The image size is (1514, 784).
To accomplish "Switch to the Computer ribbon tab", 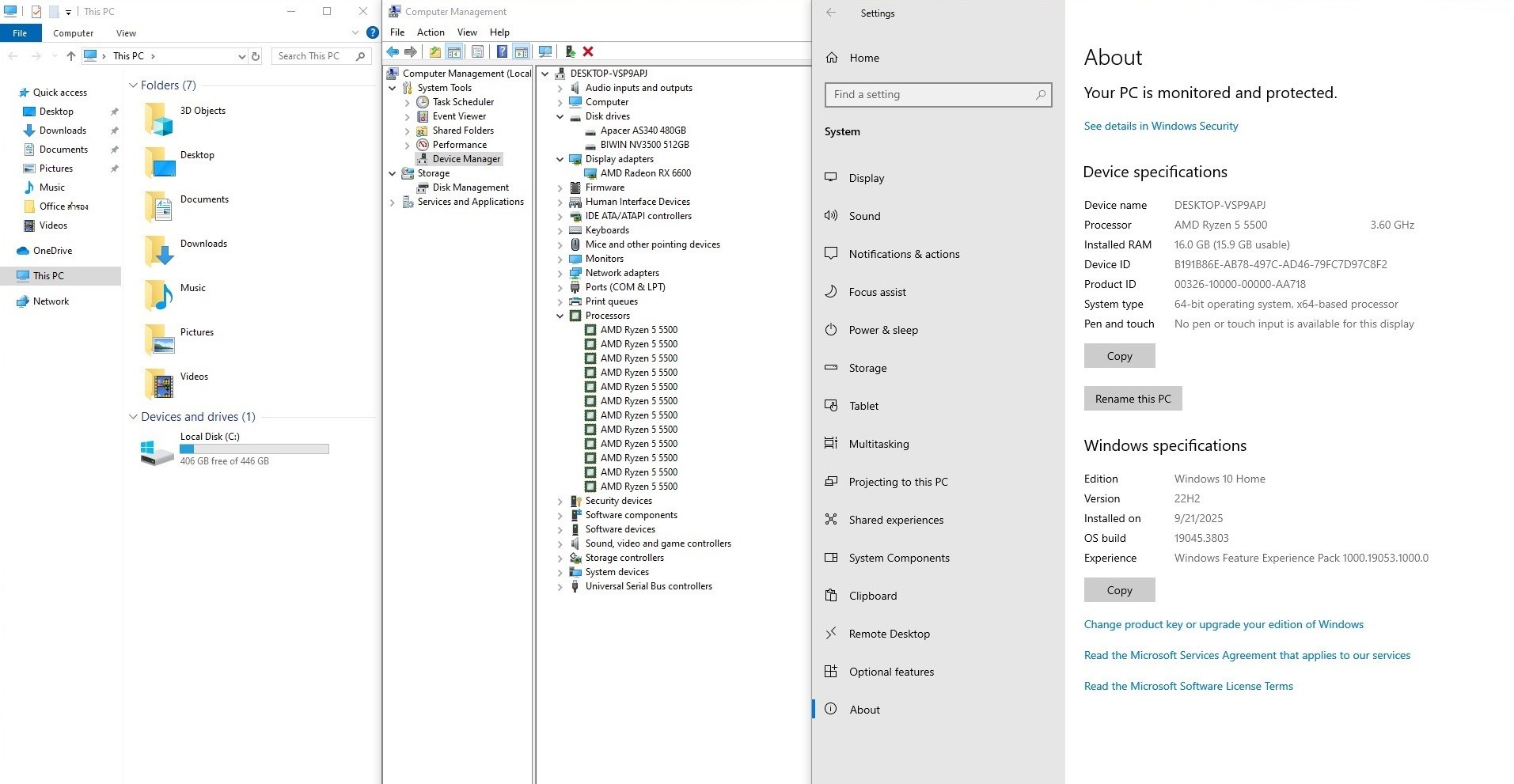I will click(x=73, y=33).
